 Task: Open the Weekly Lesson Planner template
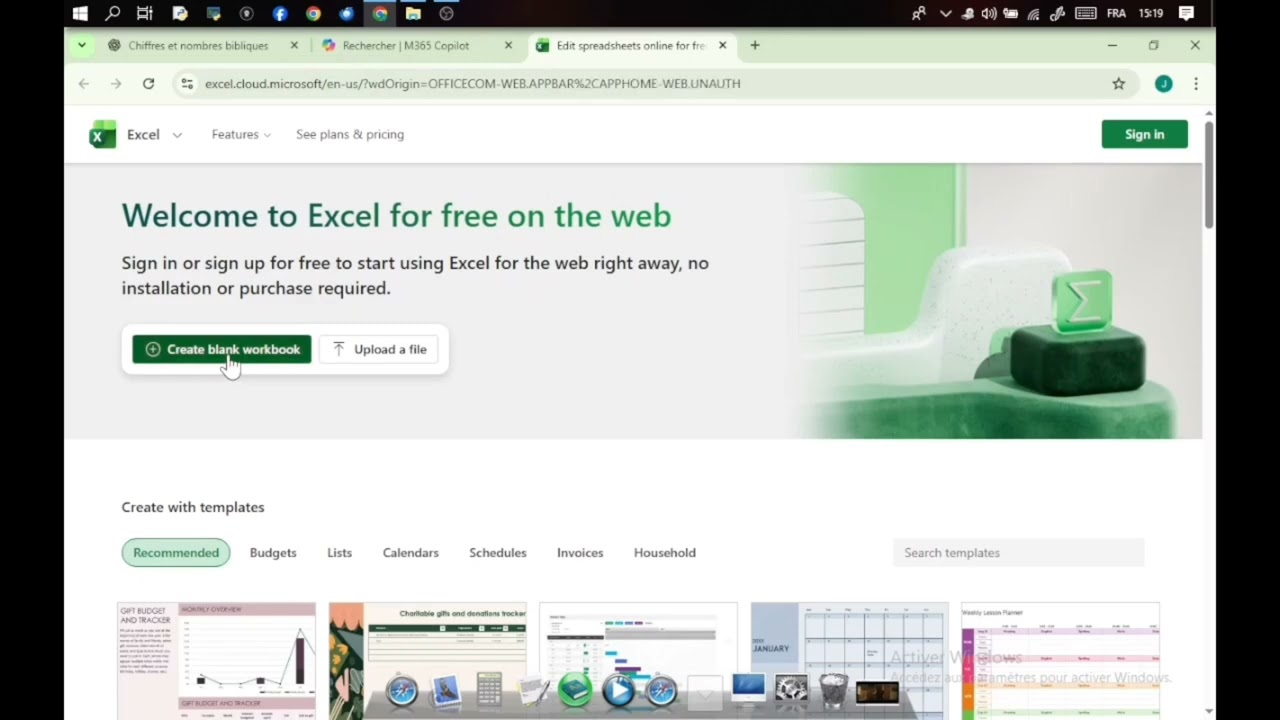[x=1060, y=661]
